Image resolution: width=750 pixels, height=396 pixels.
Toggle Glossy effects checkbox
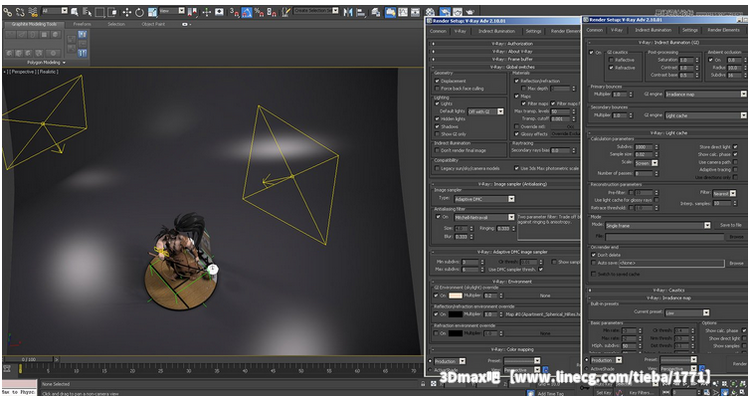pos(517,134)
